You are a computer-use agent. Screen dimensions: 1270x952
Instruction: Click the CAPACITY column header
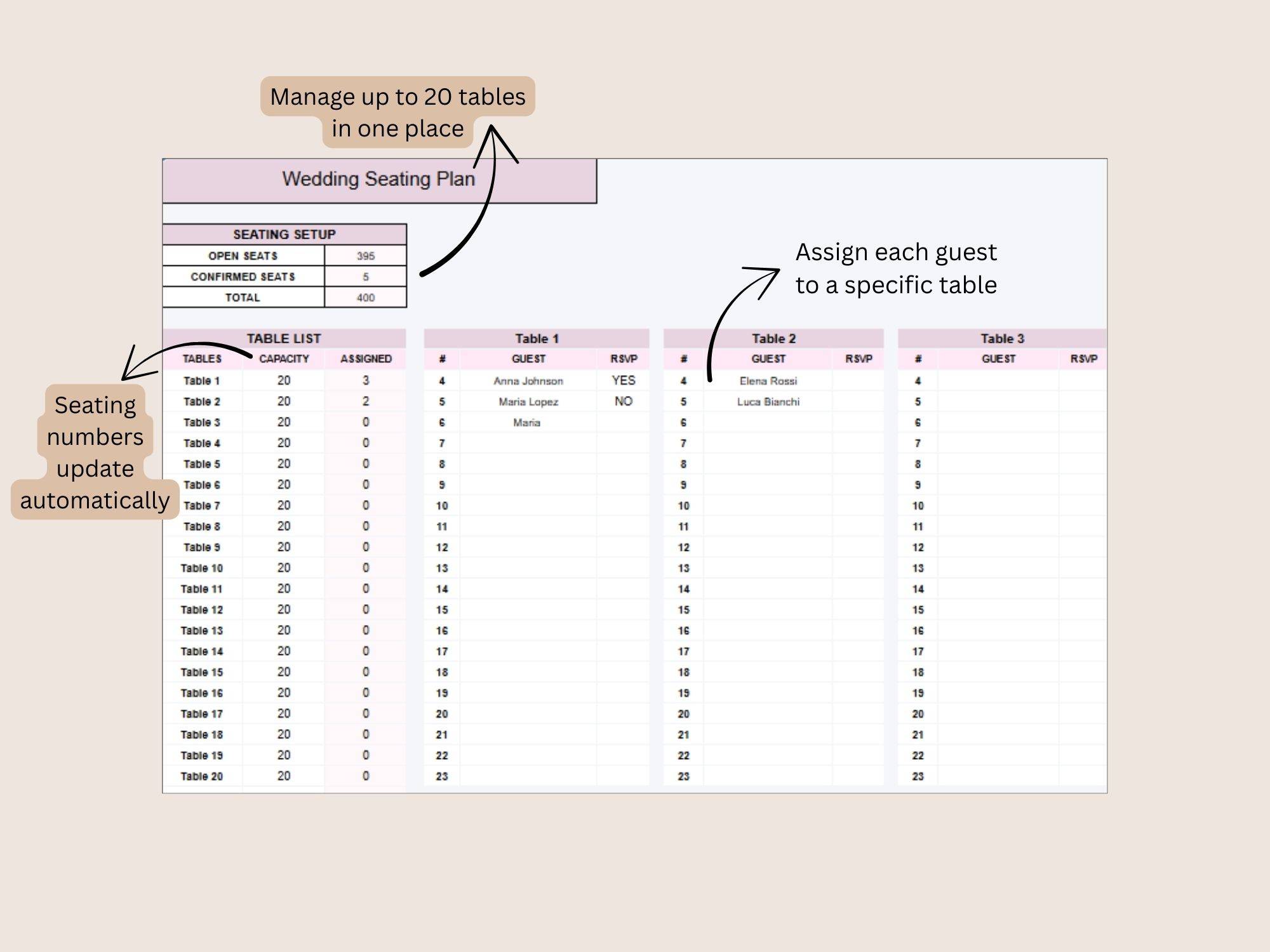[284, 359]
